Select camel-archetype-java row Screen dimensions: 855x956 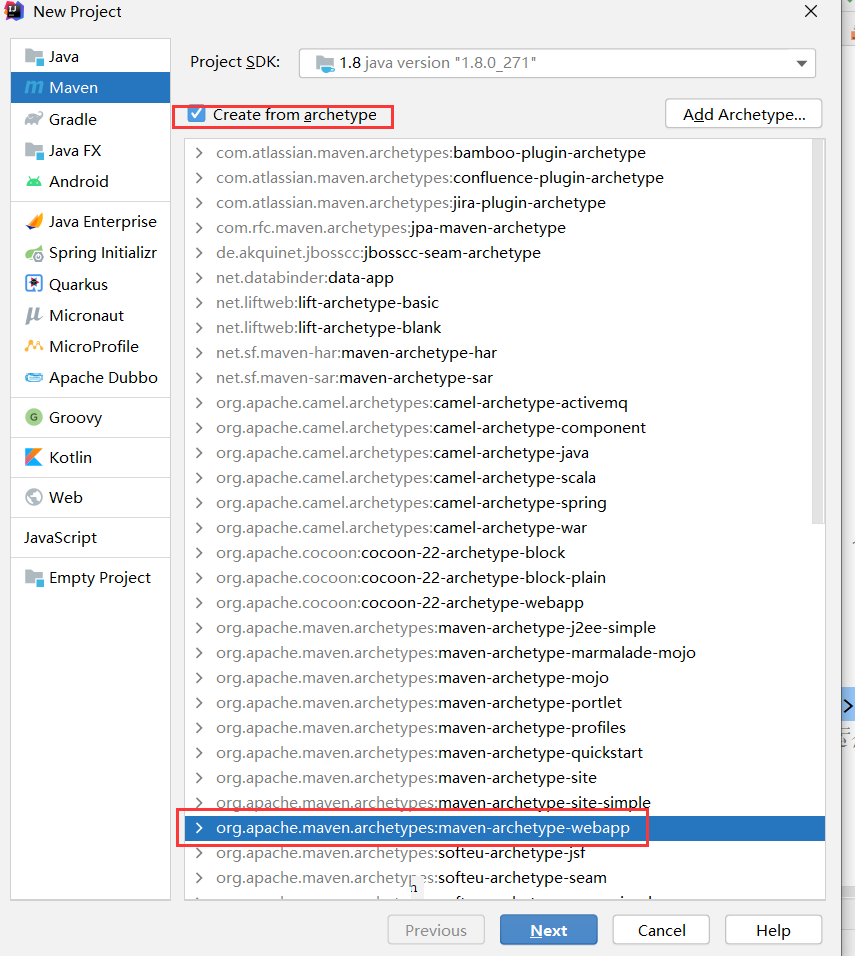[x=504, y=452]
